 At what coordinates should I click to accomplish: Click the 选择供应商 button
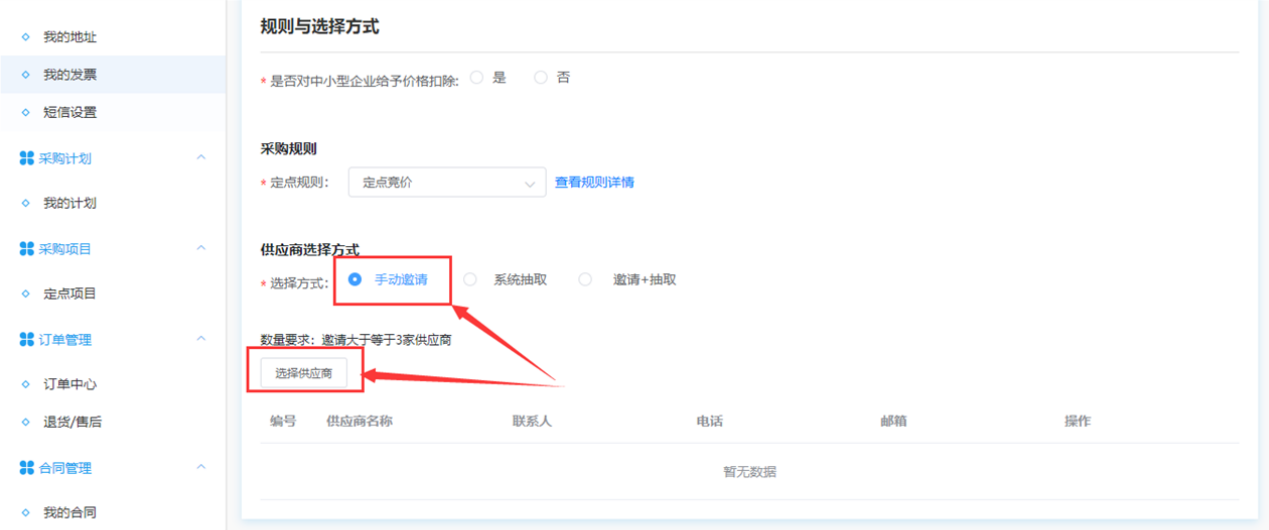point(304,373)
